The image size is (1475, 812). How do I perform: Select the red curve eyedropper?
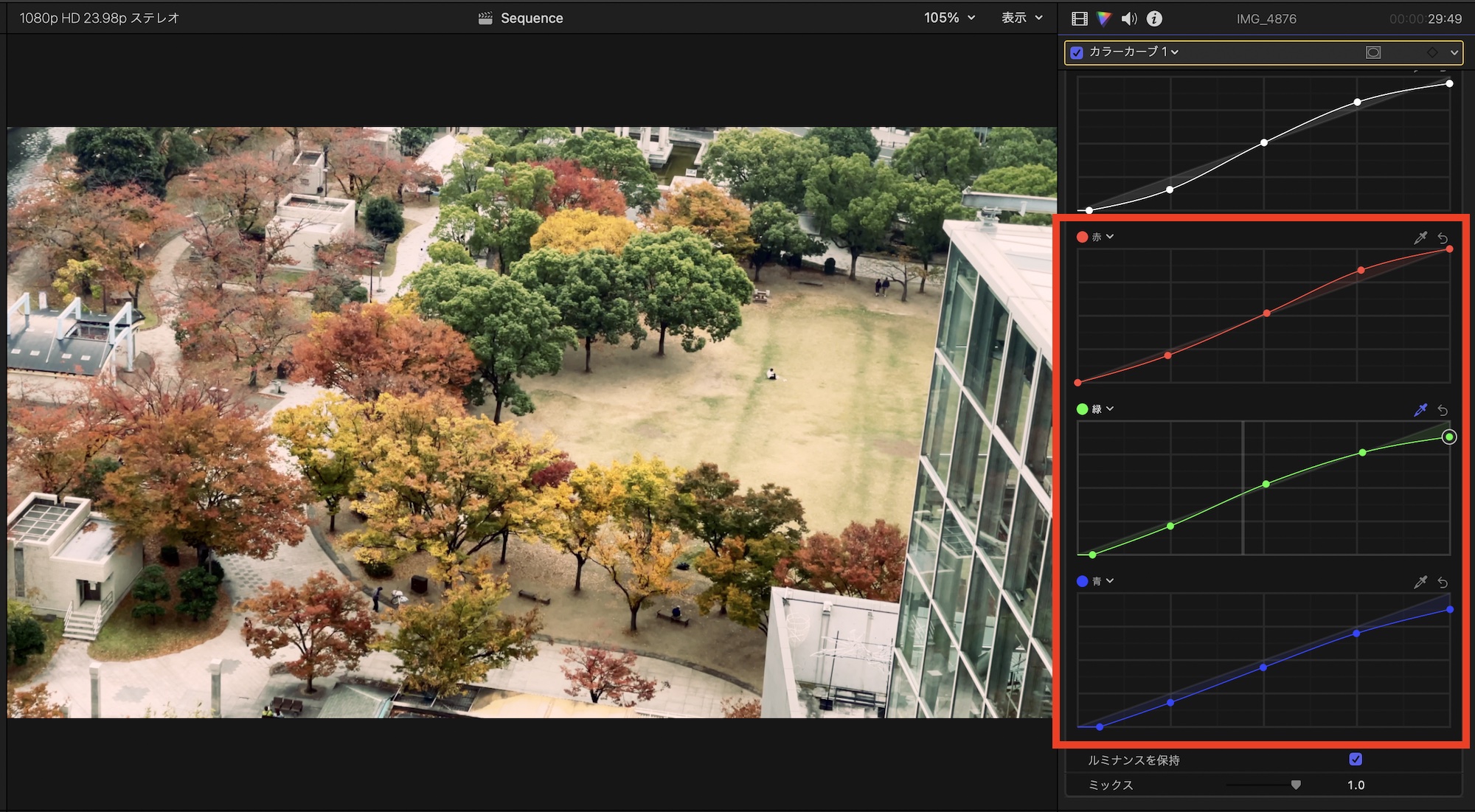click(x=1420, y=237)
